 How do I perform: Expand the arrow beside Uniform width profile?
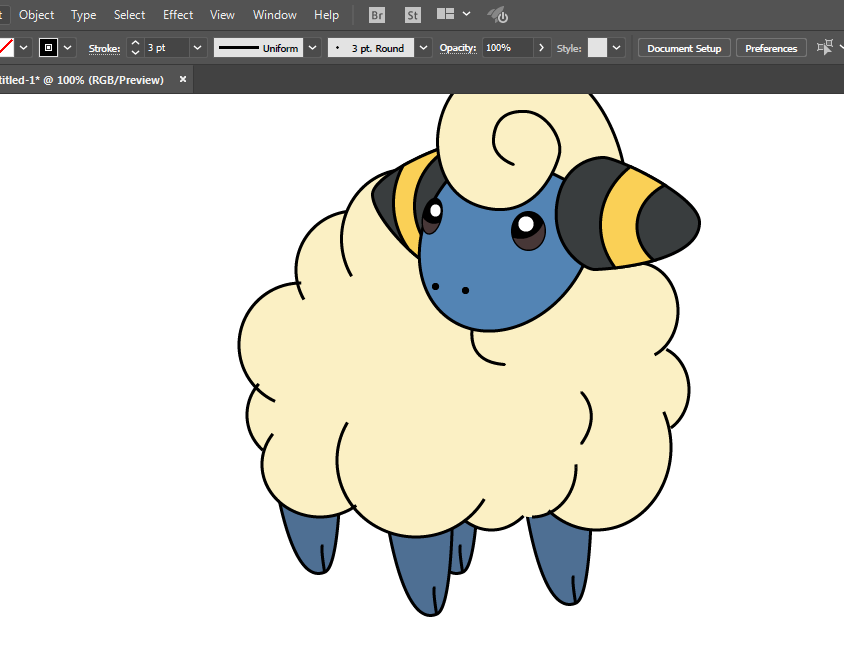312,48
